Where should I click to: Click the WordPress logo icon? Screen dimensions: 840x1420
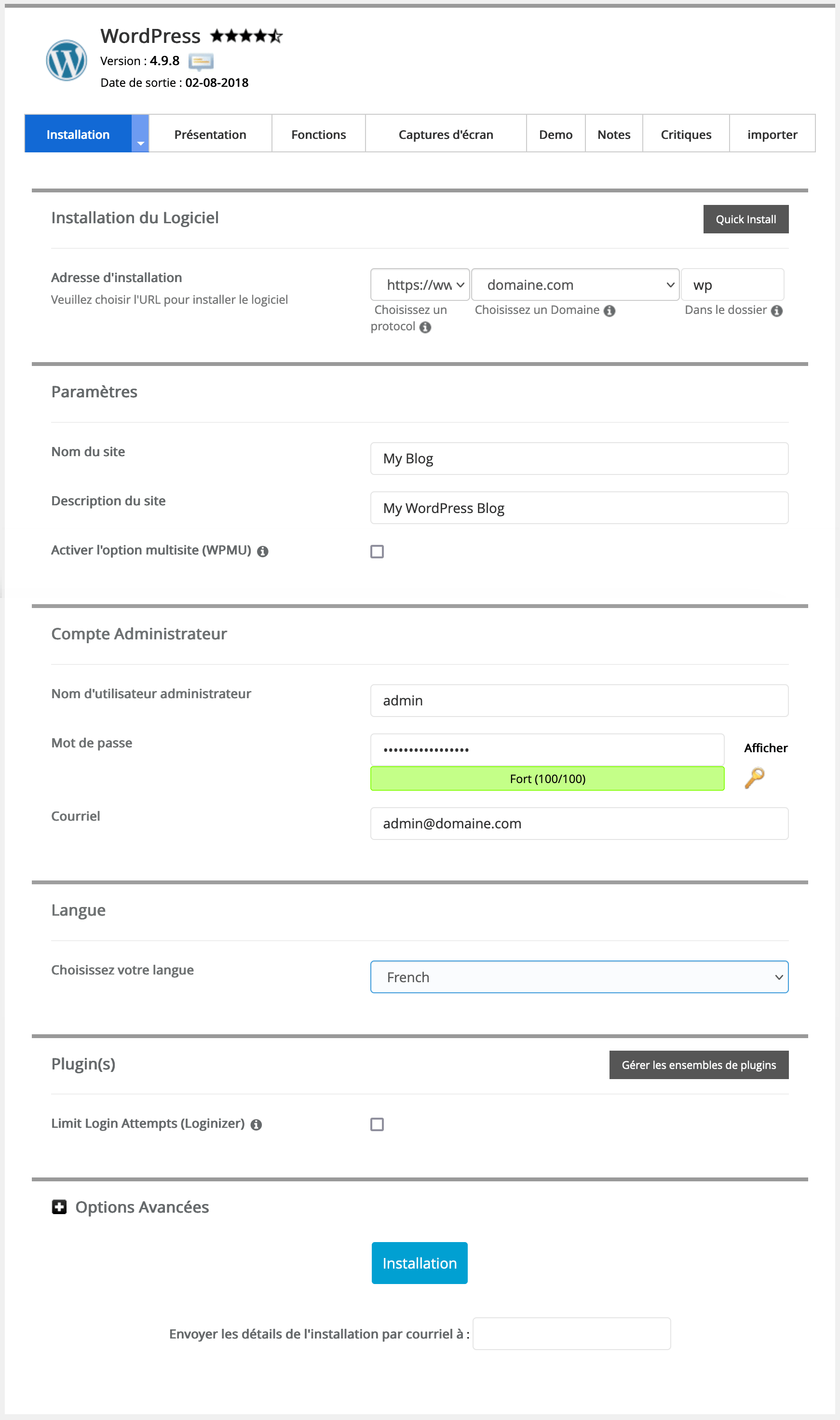coord(66,61)
